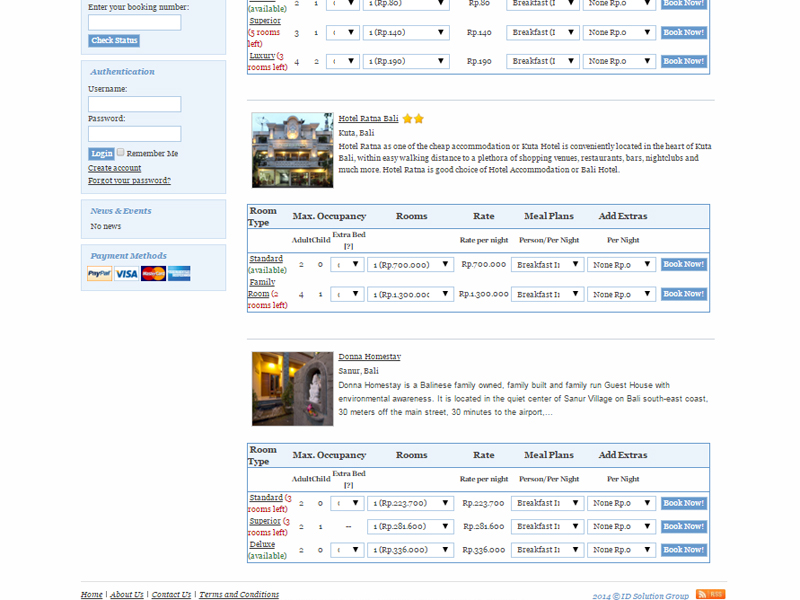Viewport: 800px width, 600px height.
Task: Go to About Us in footer
Action: pyautogui.click(x=127, y=595)
